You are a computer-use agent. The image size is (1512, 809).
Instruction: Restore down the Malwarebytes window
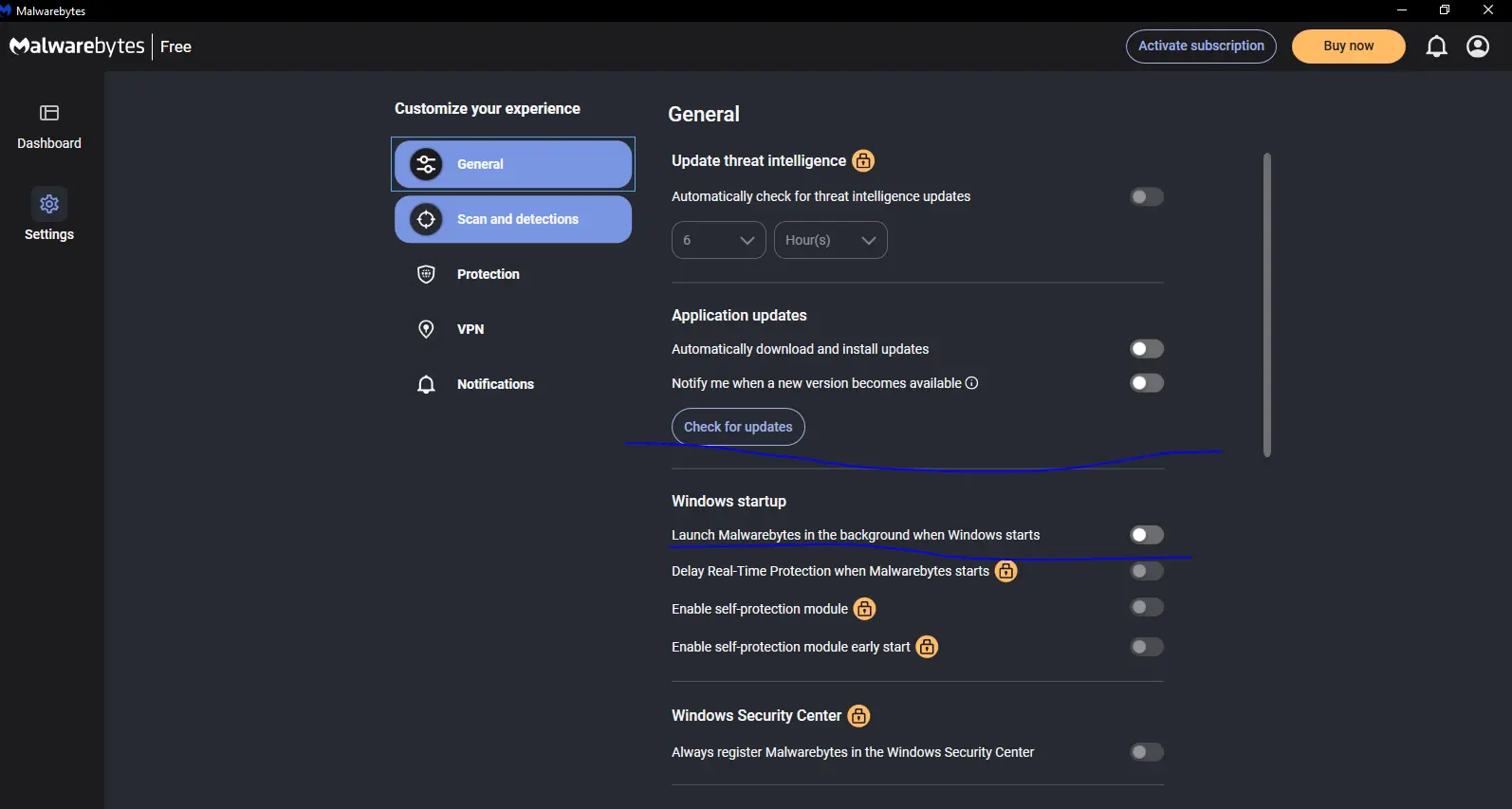pos(1445,10)
